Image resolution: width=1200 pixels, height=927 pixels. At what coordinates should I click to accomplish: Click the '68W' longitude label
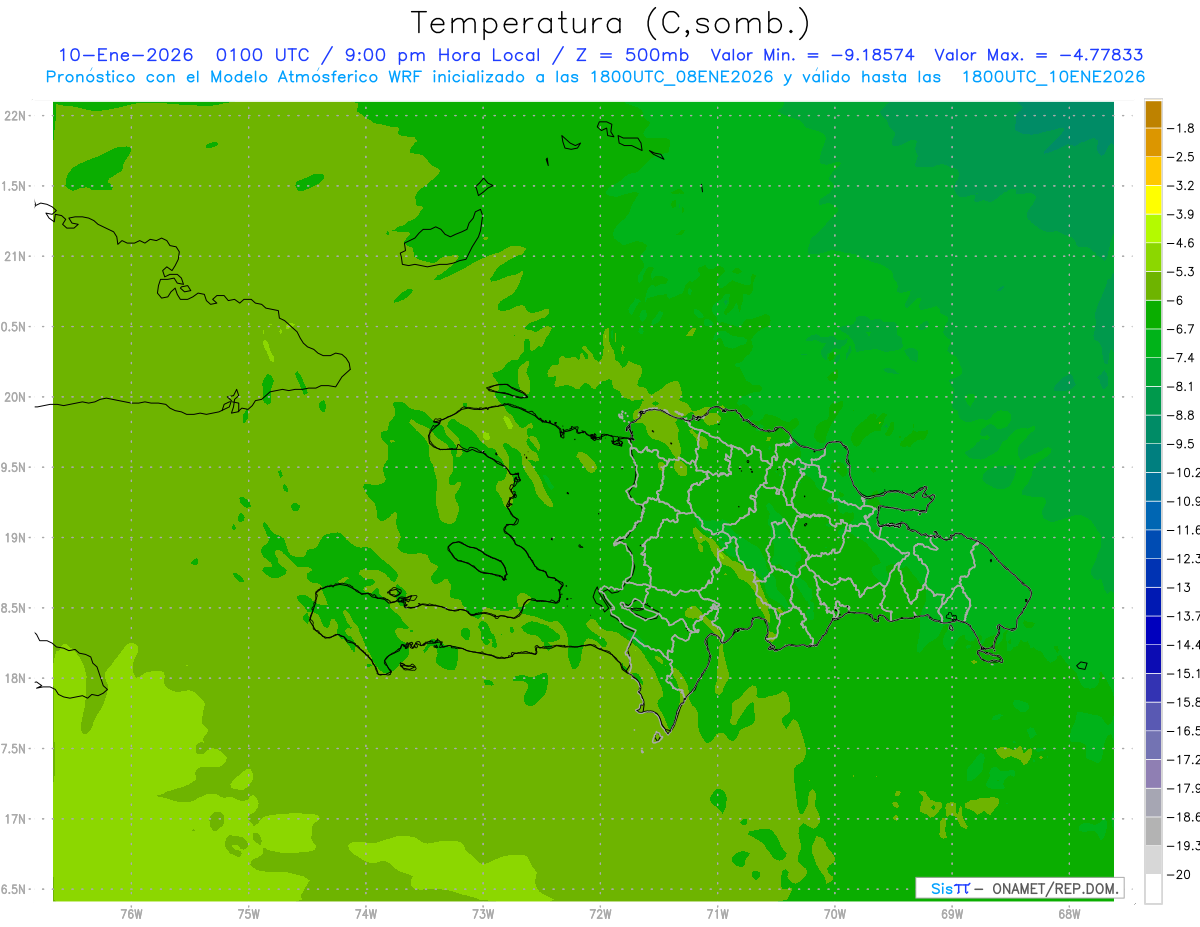tap(1069, 914)
